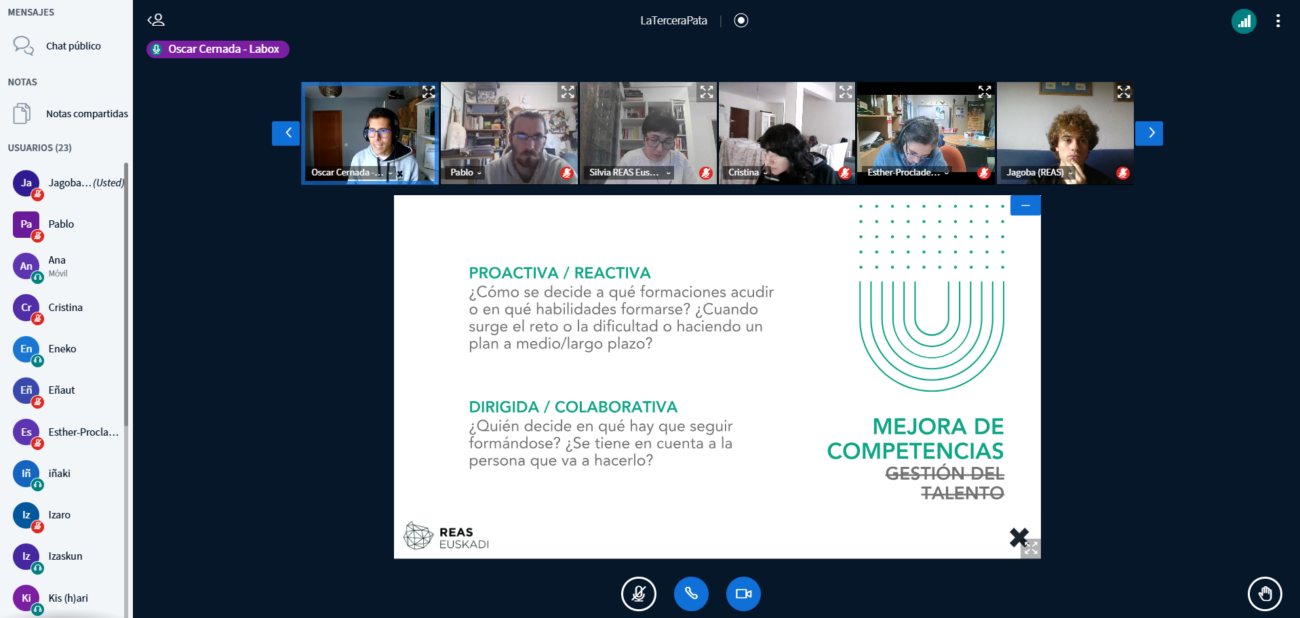Image resolution: width=1300 pixels, height=618 pixels.
Task: Open the three-dot options menu
Action: (1278, 21)
